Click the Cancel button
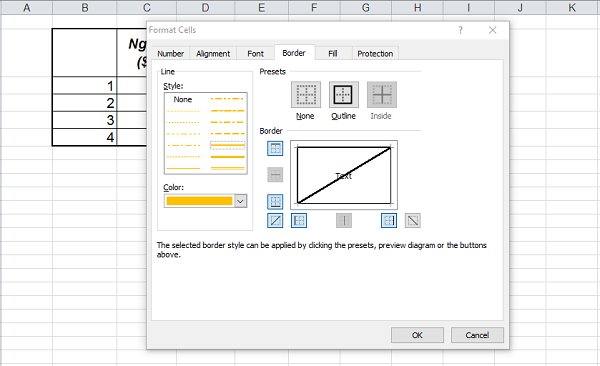The width and height of the screenshot is (600, 366). coord(477,335)
